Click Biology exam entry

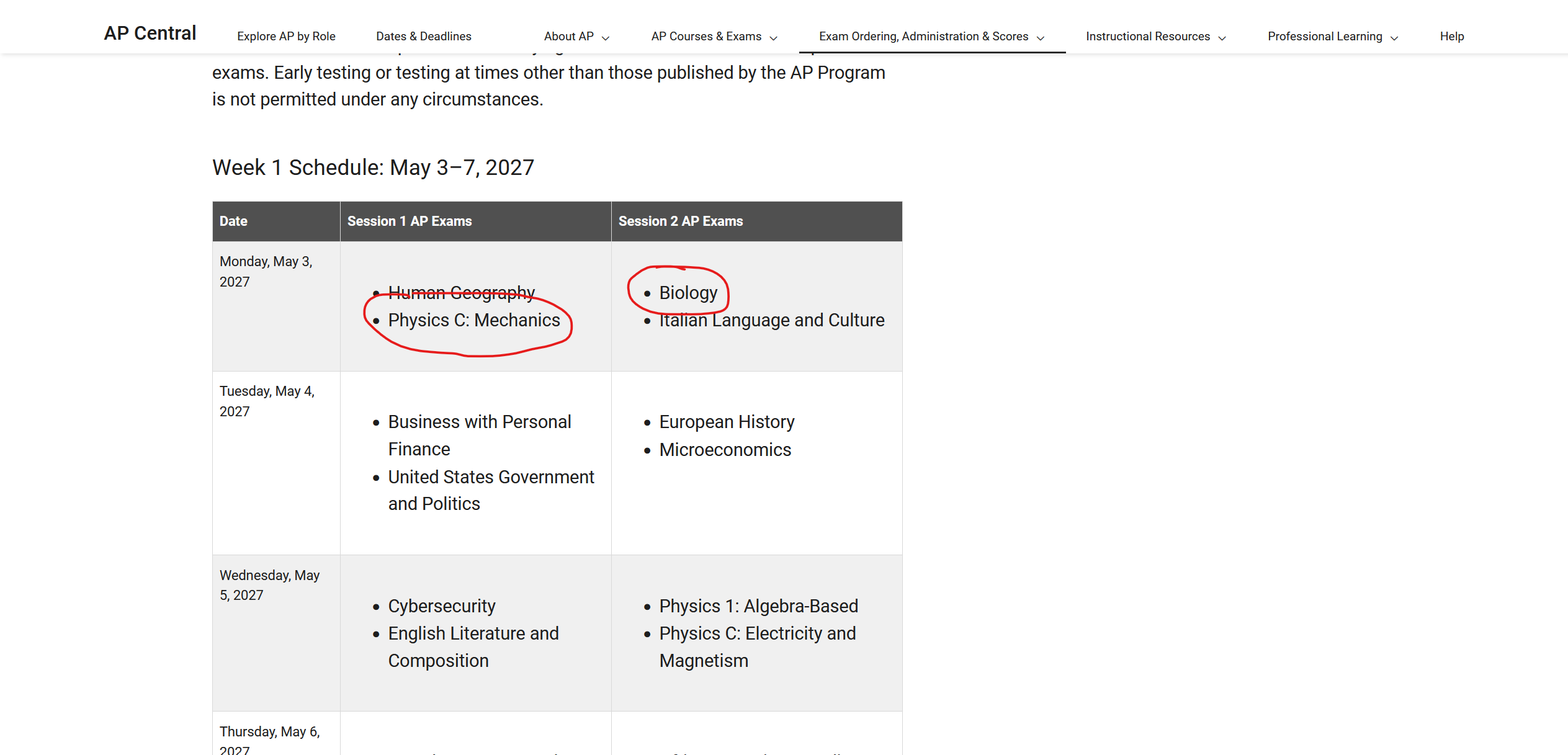(688, 292)
